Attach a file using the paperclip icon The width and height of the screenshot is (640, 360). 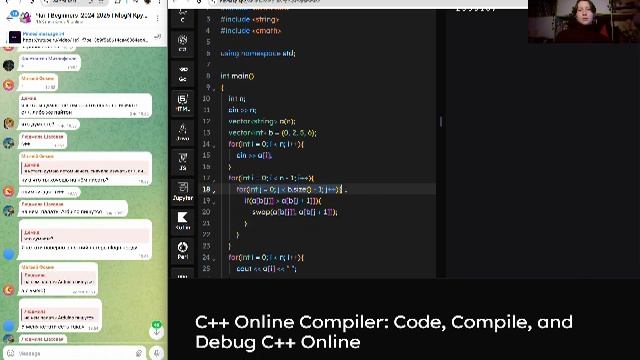[x=139, y=353]
